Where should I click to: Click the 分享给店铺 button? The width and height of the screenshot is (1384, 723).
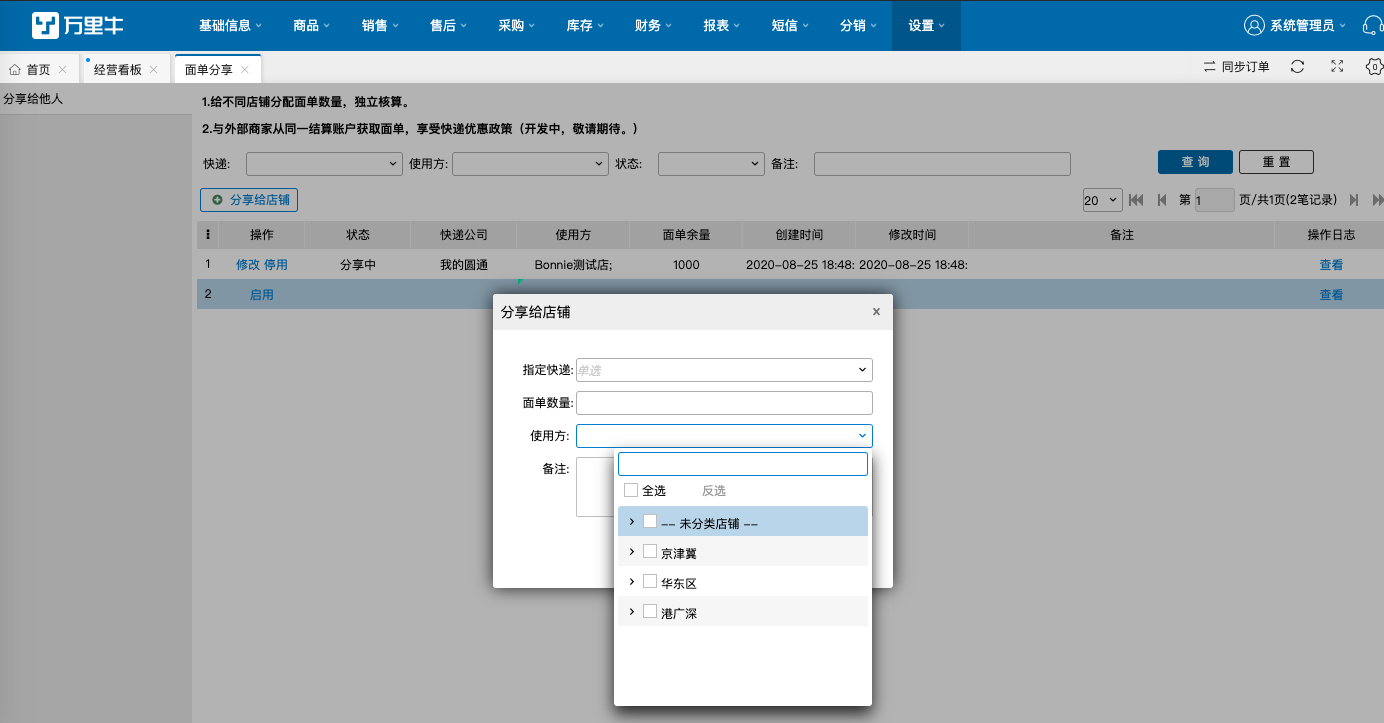[249, 200]
